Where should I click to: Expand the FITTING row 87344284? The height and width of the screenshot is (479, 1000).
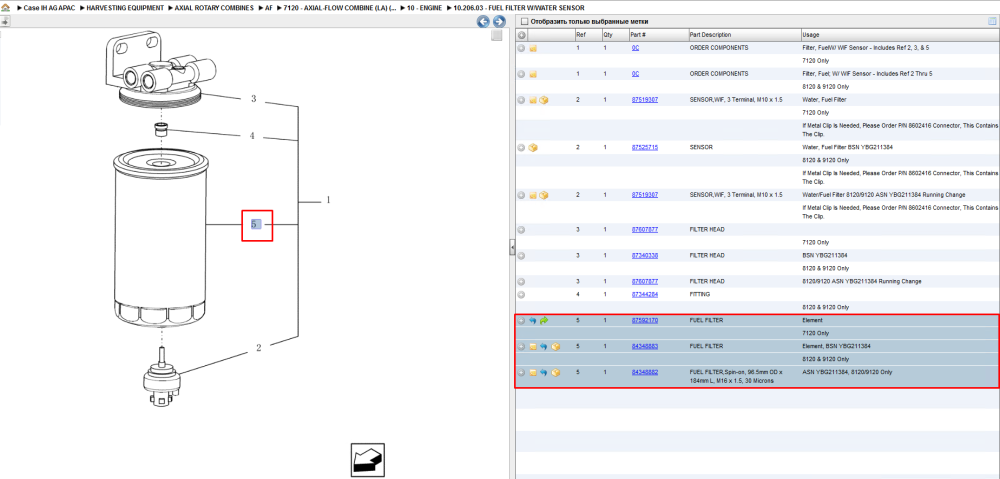tap(521, 295)
